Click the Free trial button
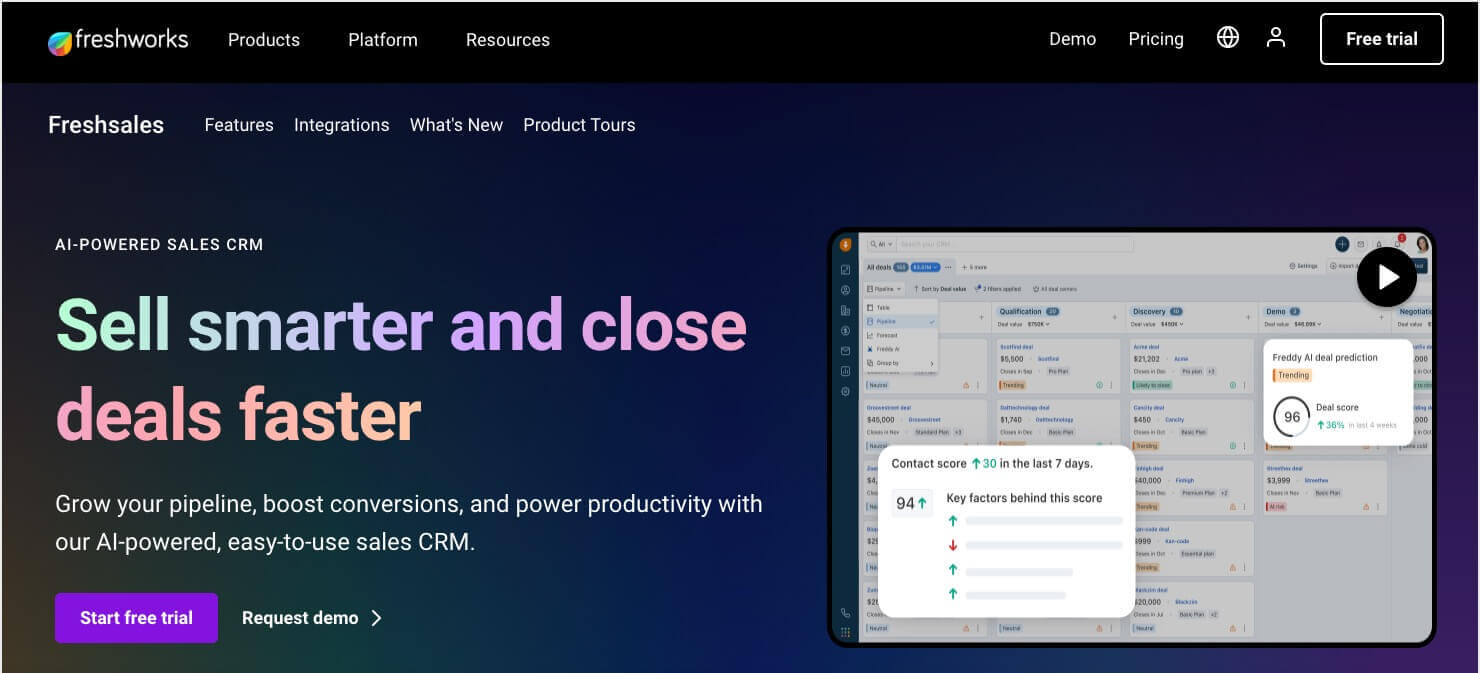This screenshot has height=673, width=1480. pos(1382,39)
